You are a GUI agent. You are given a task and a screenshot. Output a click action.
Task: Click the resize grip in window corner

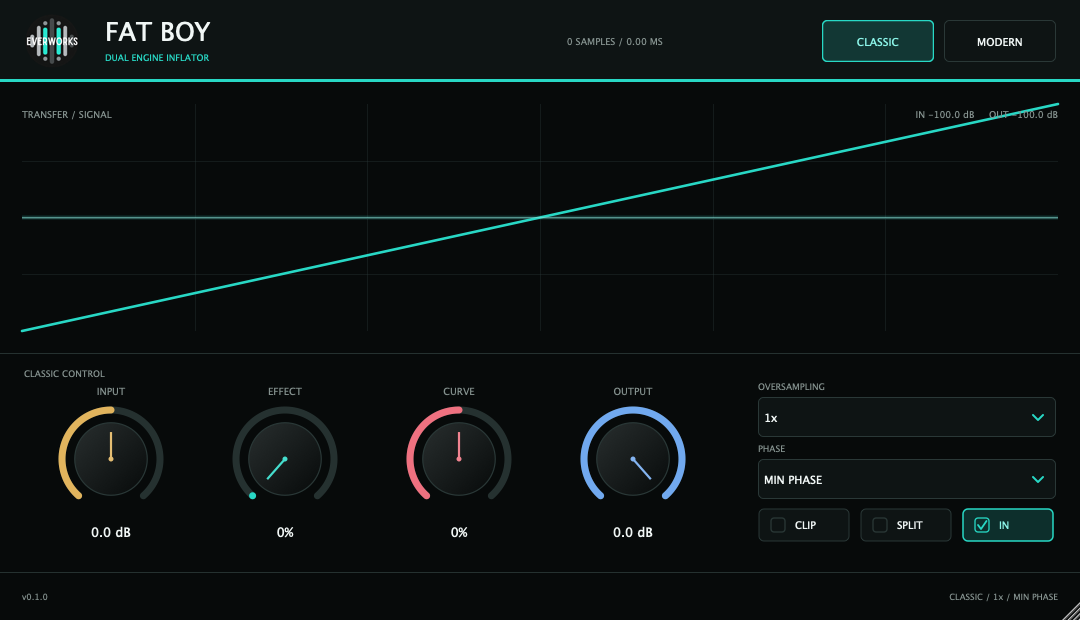pos(1071,611)
